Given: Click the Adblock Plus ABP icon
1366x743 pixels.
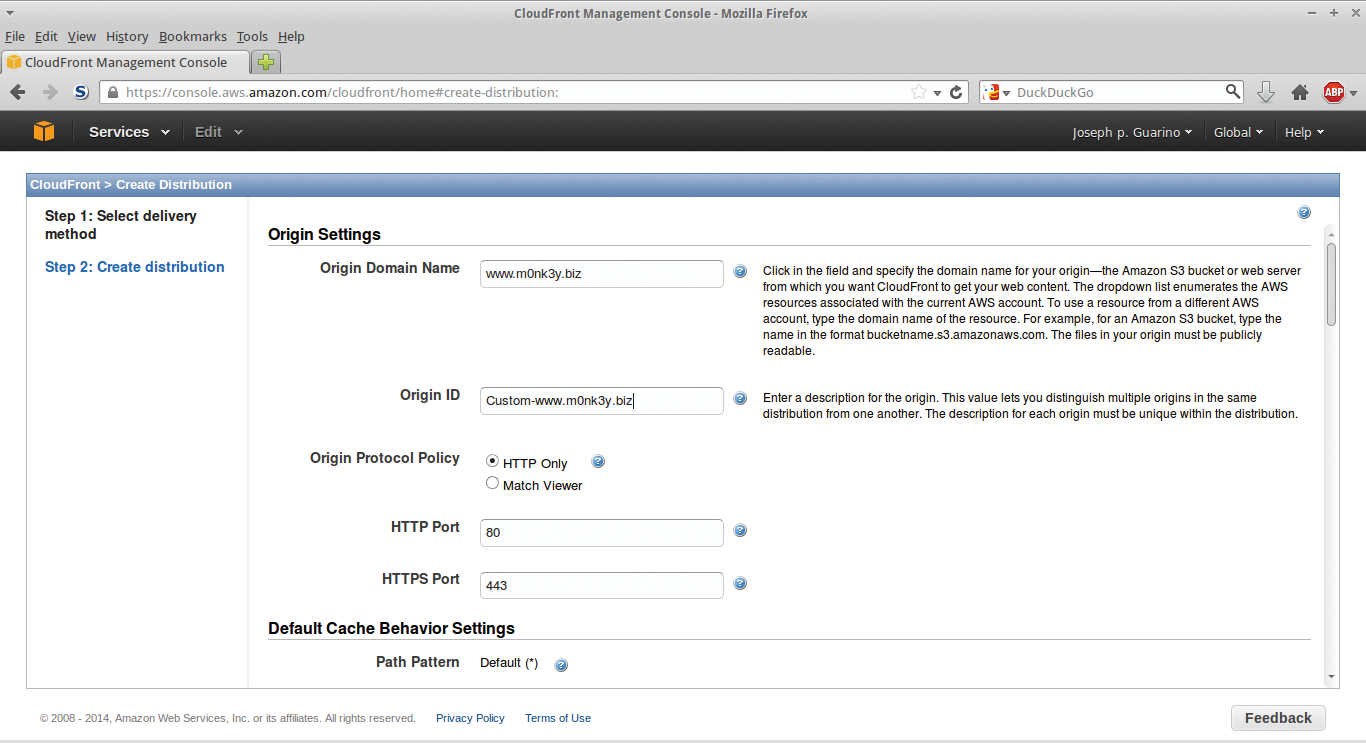Looking at the screenshot, I should (x=1334, y=92).
